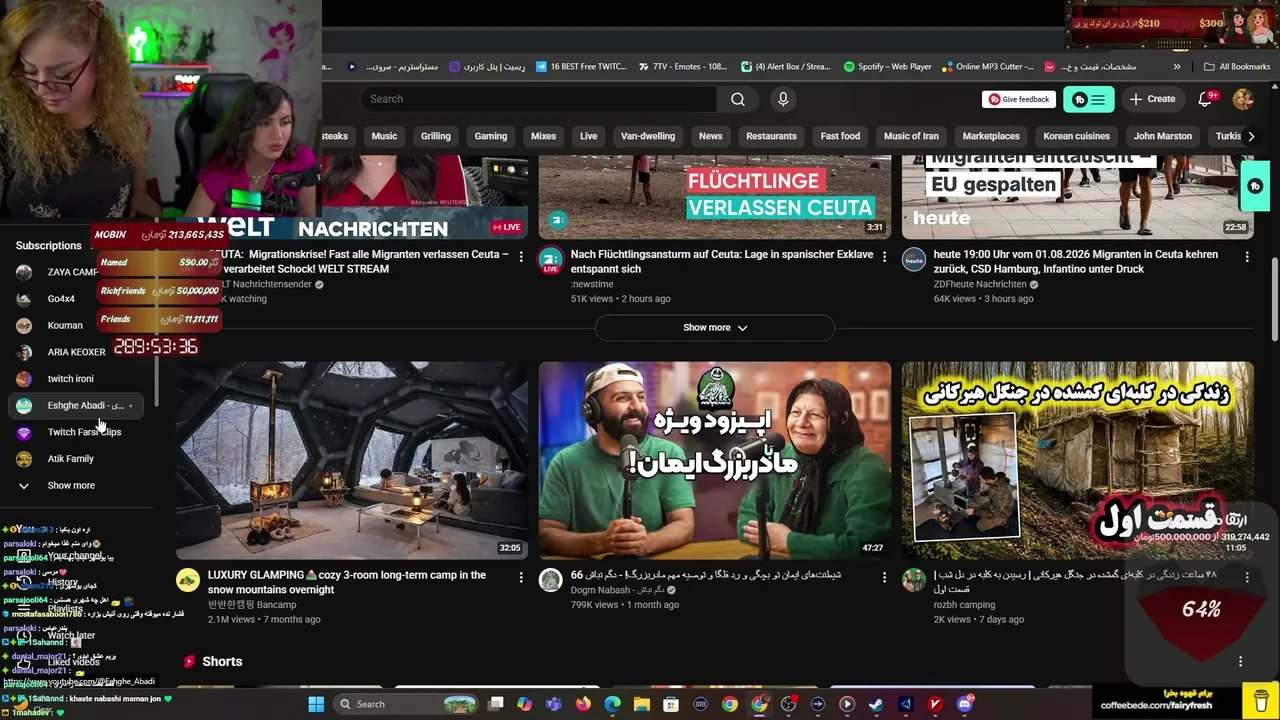Open the Alert Box / Stream bookmark
Viewport: 1280px width, 720px height.
[786, 67]
